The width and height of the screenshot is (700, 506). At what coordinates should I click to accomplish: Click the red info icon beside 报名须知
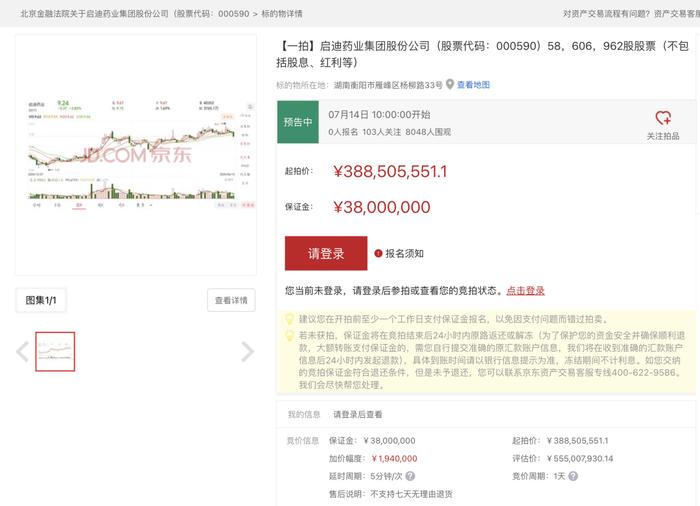click(x=378, y=253)
